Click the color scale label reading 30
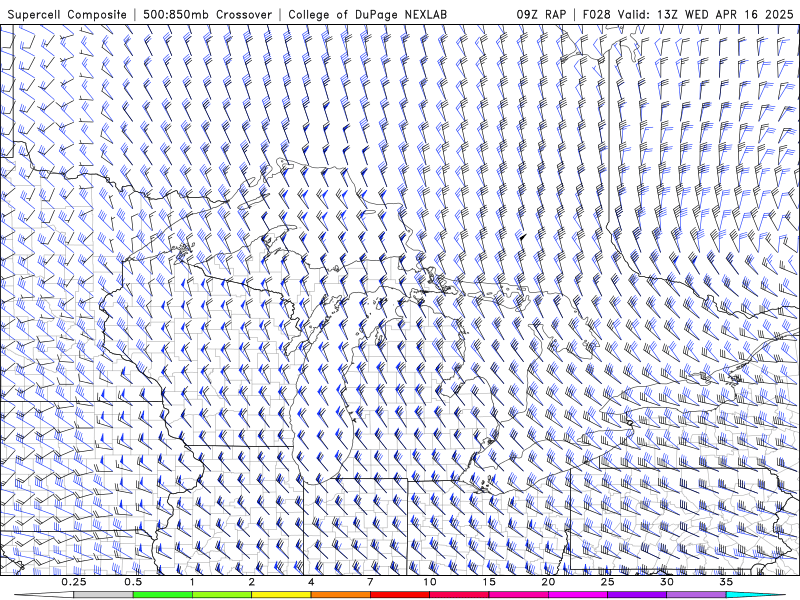Image resolution: width=800 pixels, height=600 pixels. tap(666, 582)
